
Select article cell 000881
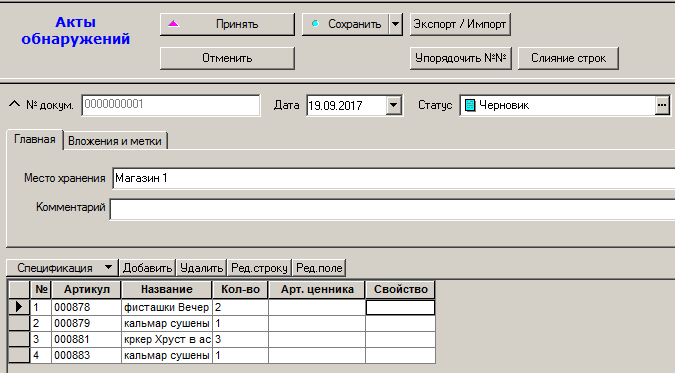[87, 339]
